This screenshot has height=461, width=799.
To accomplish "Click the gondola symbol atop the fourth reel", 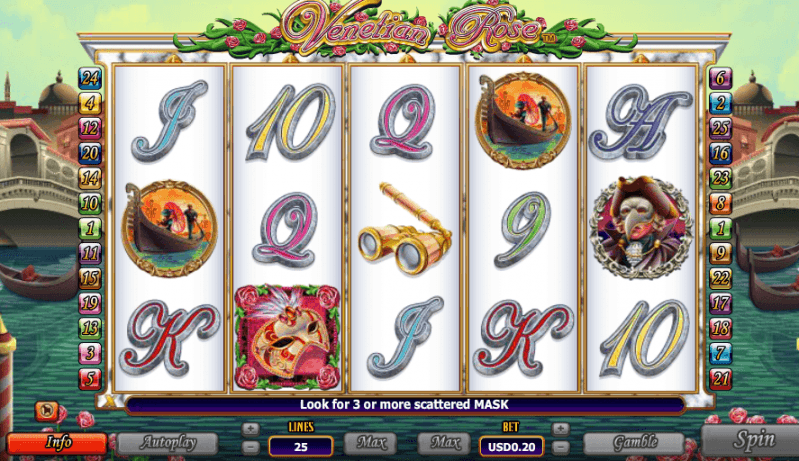I will tap(523, 120).
